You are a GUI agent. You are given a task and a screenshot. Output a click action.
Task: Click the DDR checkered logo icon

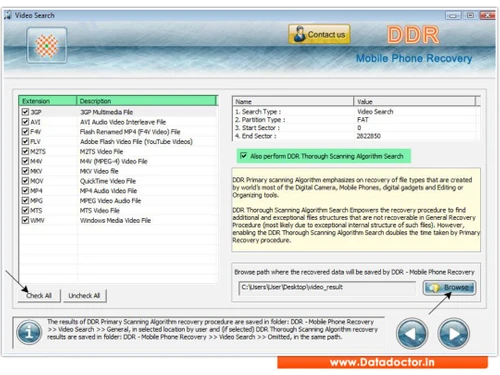(47, 45)
